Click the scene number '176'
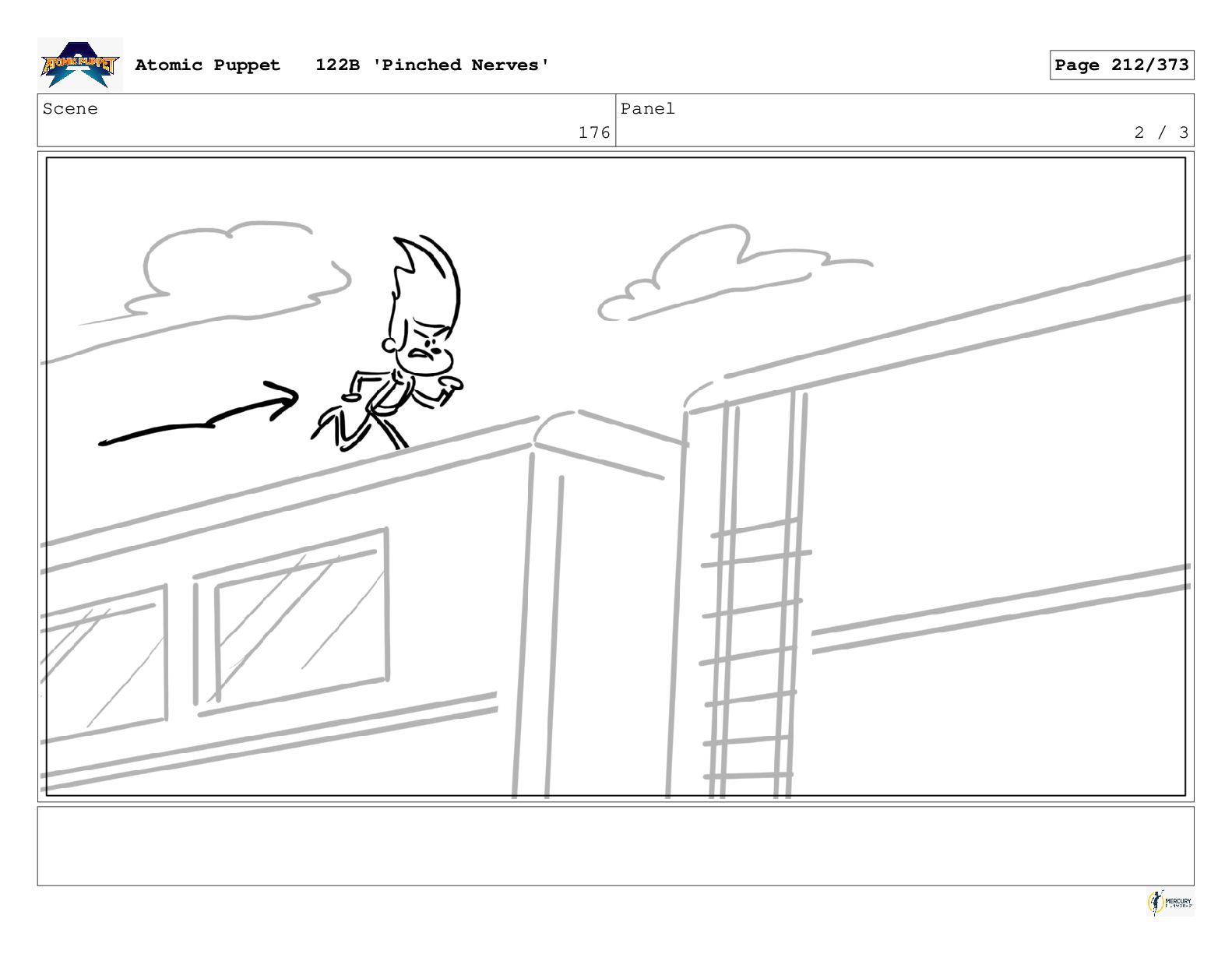The image size is (1232, 954). coord(594,132)
